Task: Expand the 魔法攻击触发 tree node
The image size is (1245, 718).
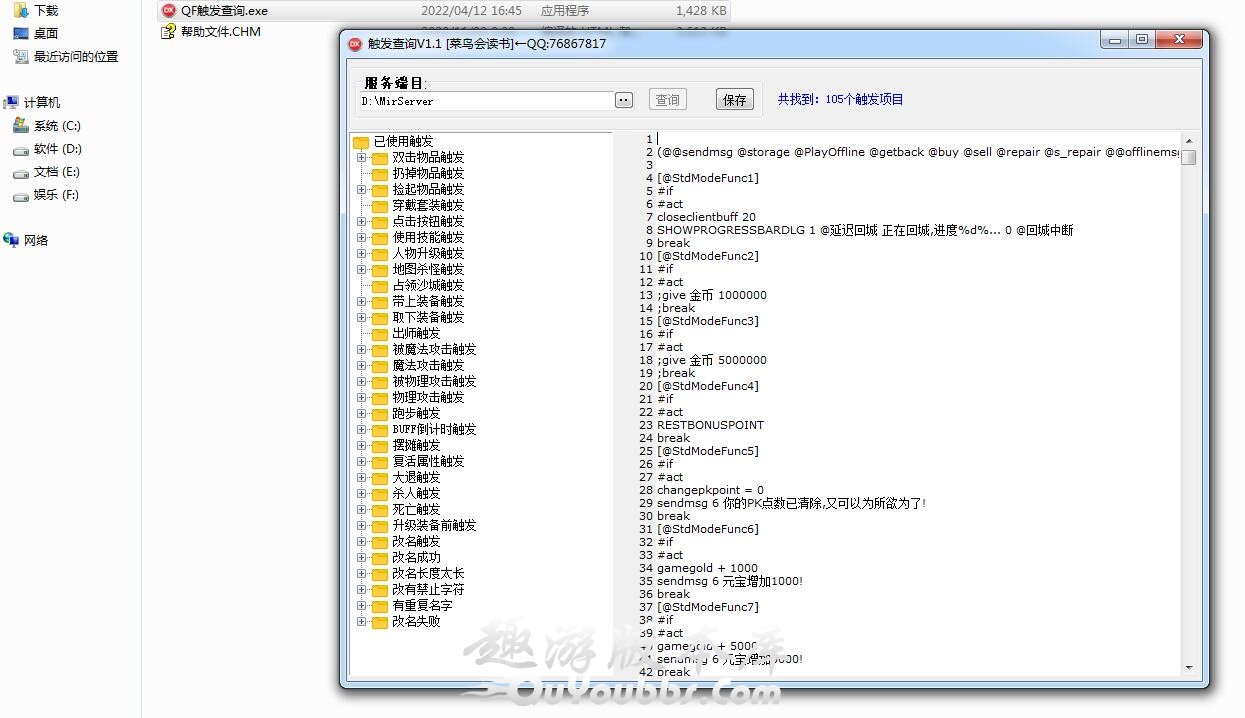Action: pos(361,366)
